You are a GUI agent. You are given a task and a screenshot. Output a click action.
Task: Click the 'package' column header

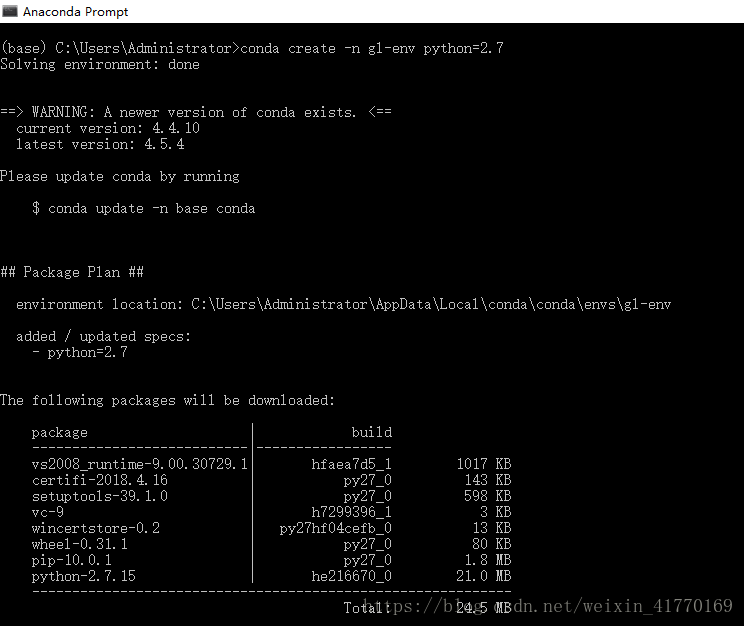(x=60, y=432)
